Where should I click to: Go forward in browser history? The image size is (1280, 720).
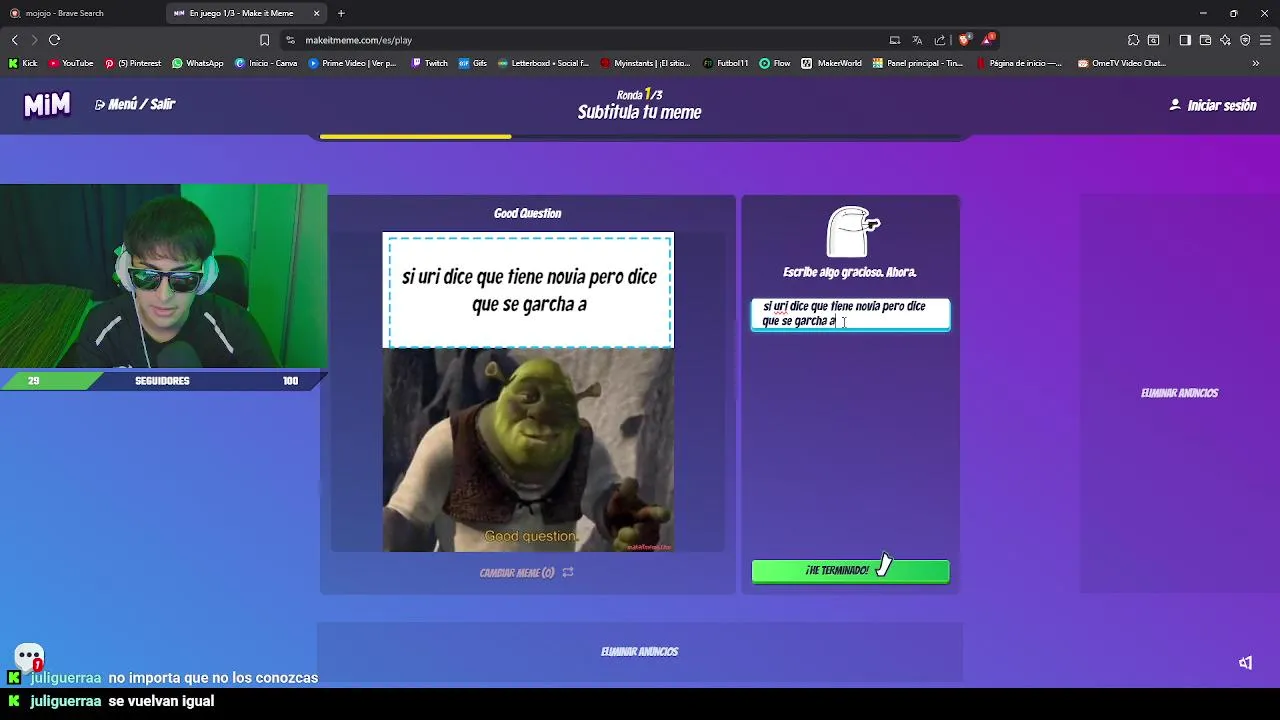pyautogui.click(x=34, y=40)
